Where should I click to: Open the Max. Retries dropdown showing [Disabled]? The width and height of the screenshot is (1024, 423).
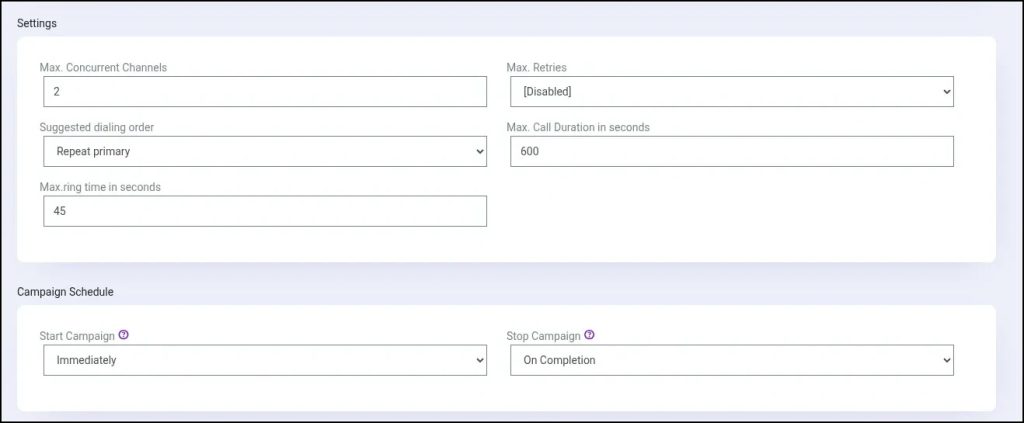[731, 92]
